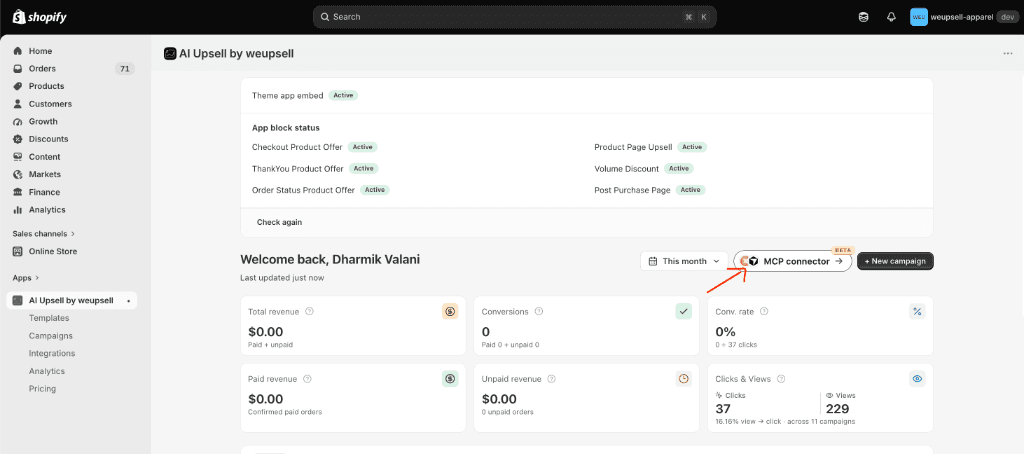Click the Customers person icon
The height and width of the screenshot is (454, 1024).
click(x=18, y=104)
